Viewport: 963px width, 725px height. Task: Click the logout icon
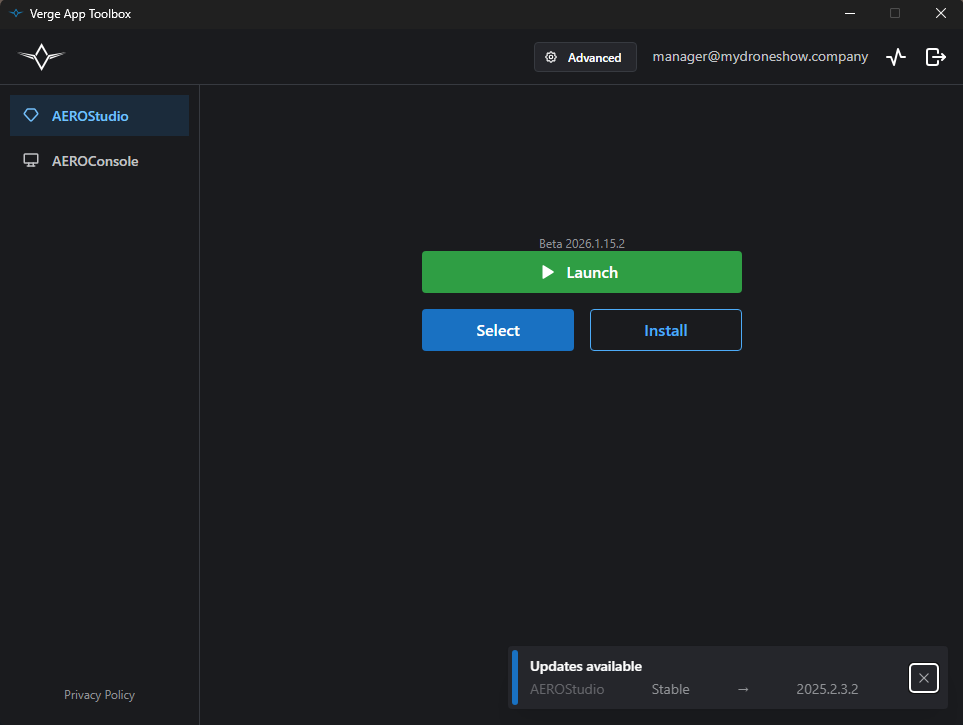click(935, 57)
